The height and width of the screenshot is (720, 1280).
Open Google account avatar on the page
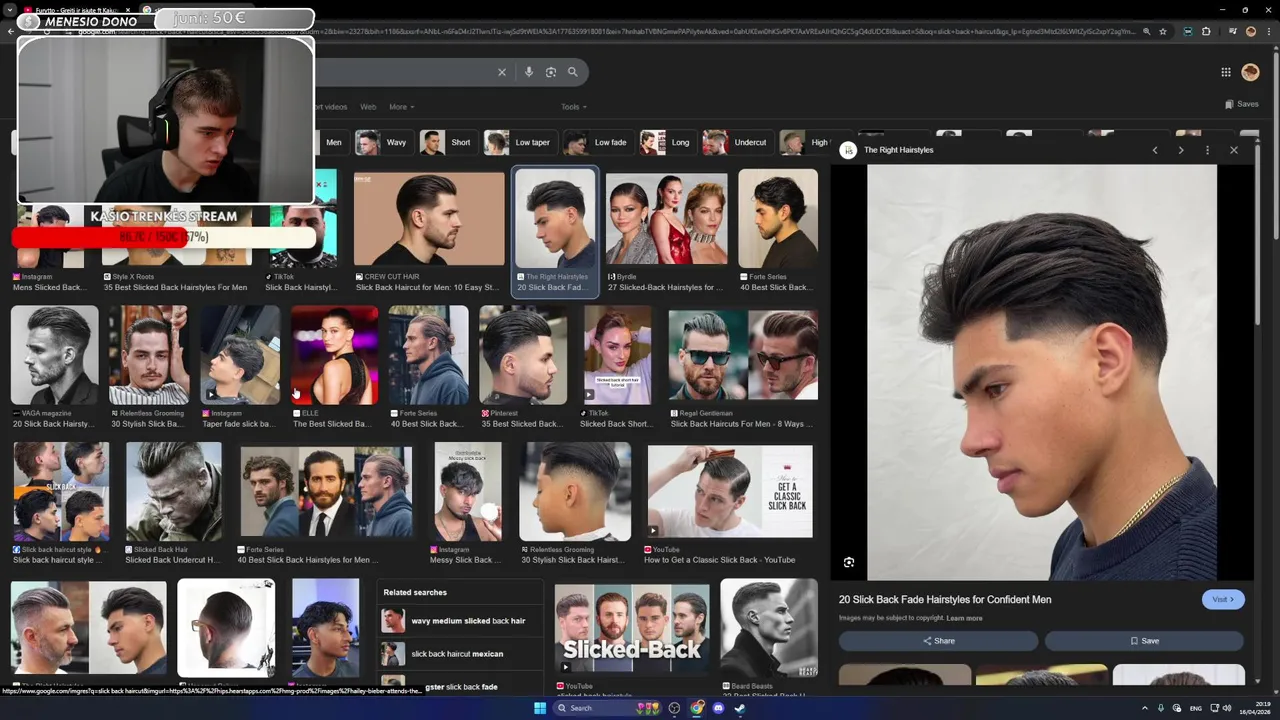[1250, 72]
